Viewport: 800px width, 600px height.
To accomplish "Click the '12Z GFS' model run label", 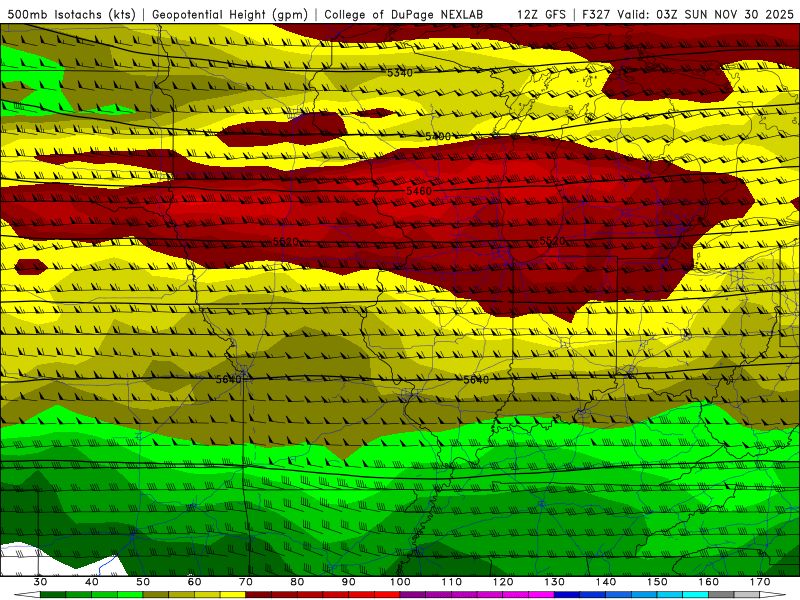I will pyautogui.click(x=541, y=14).
